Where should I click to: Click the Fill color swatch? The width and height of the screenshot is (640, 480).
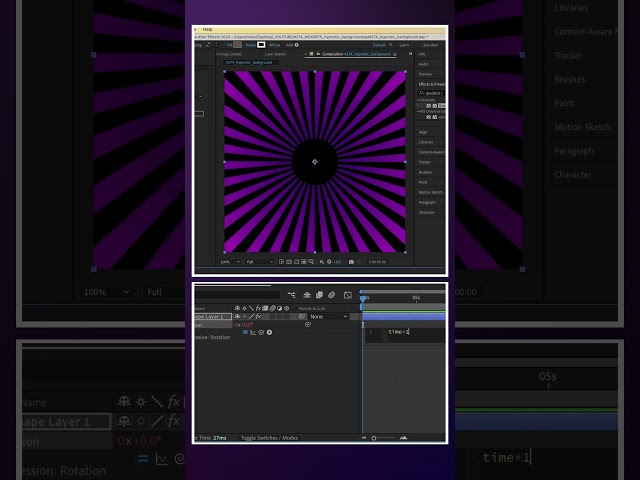(238, 45)
